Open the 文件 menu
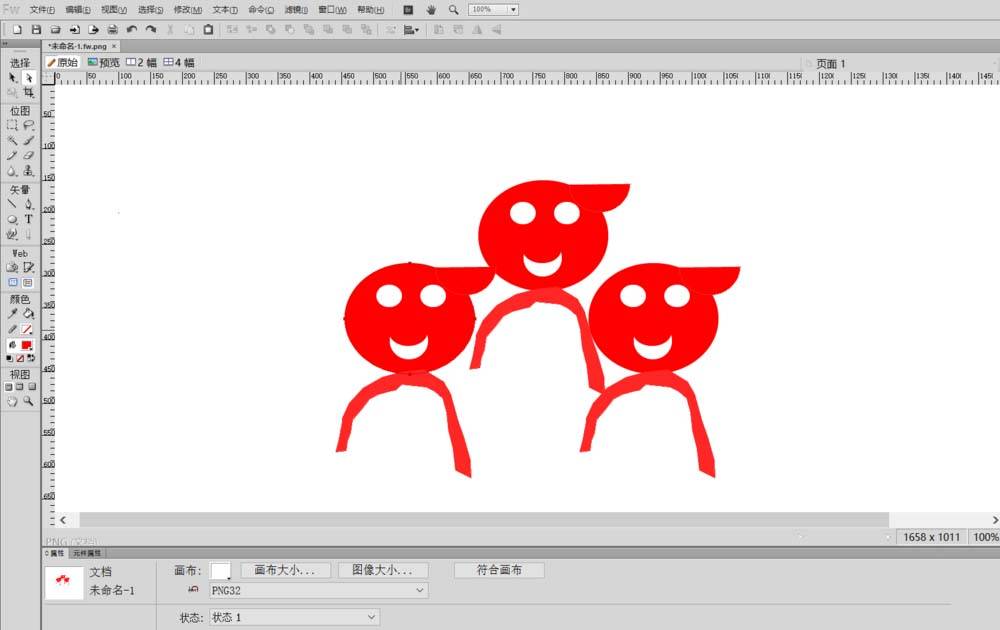 pyautogui.click(x=43, y=9)
